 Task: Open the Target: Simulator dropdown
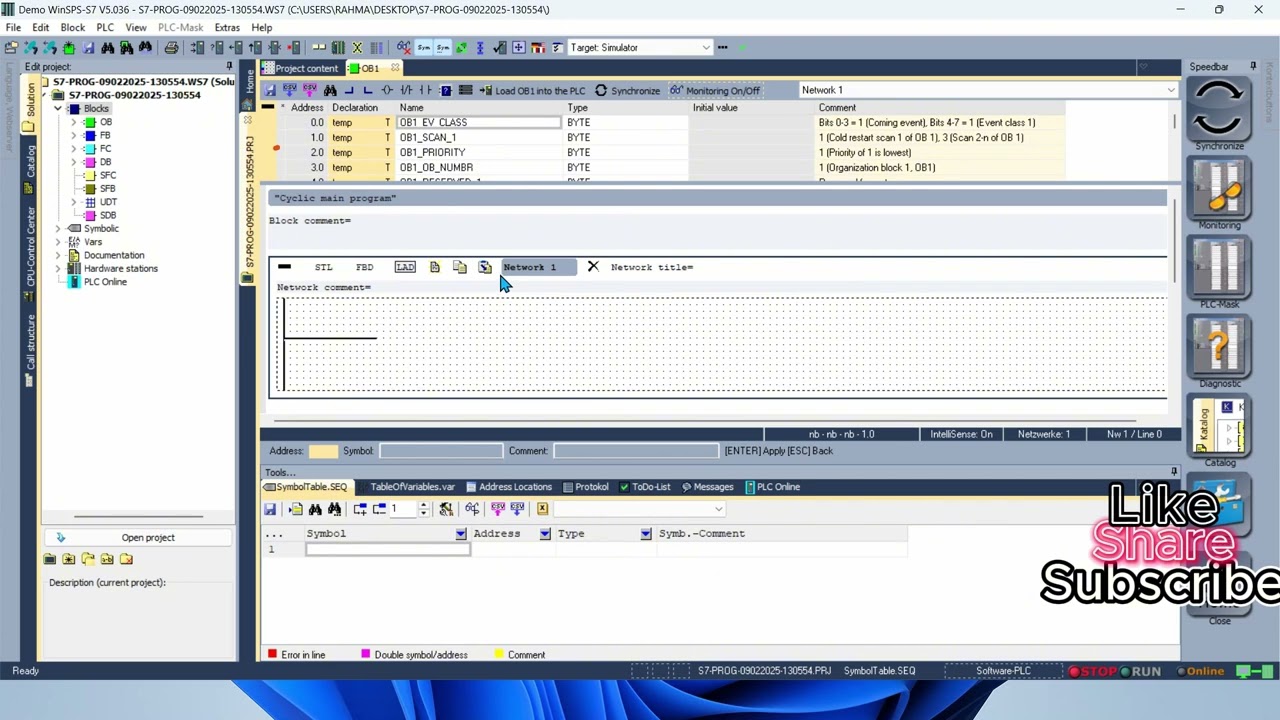[706, 48]
